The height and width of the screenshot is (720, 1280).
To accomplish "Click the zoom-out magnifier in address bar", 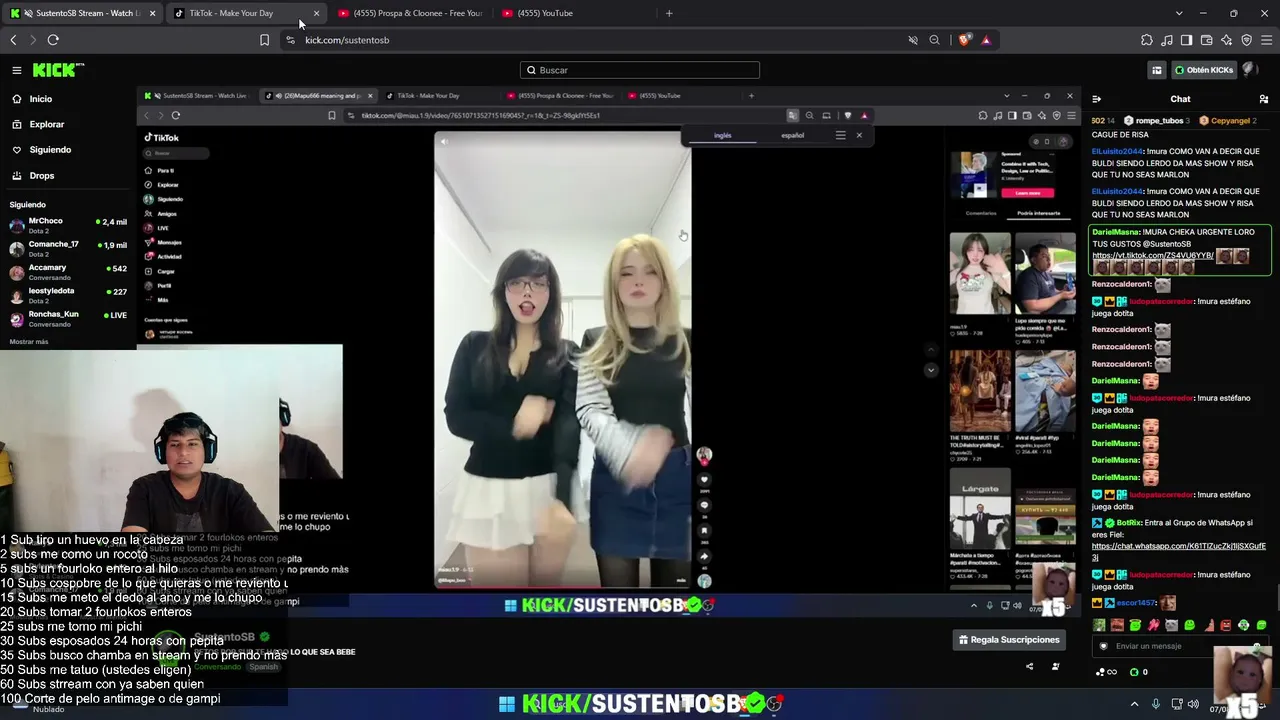I will [x=935, y=40].
